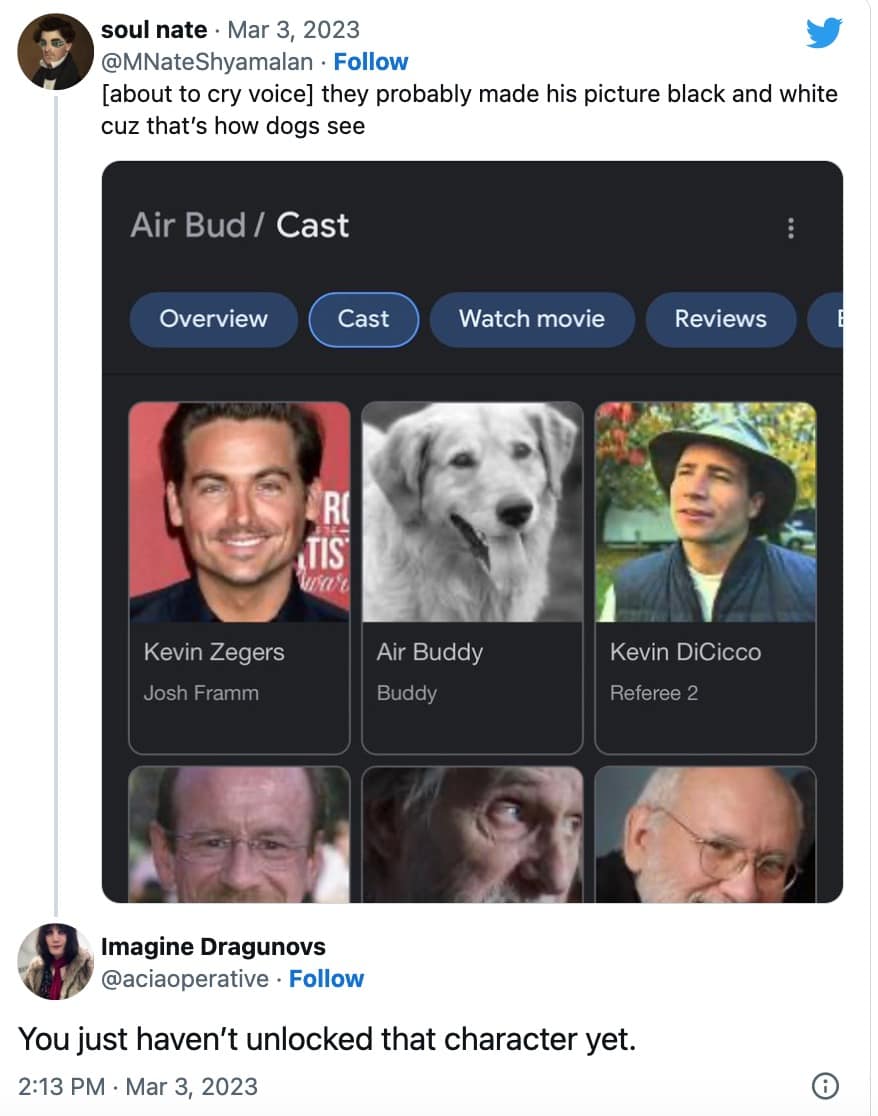Open the bottom-right cast member with glasses
878x1116 pixels.
pos(705,835)
